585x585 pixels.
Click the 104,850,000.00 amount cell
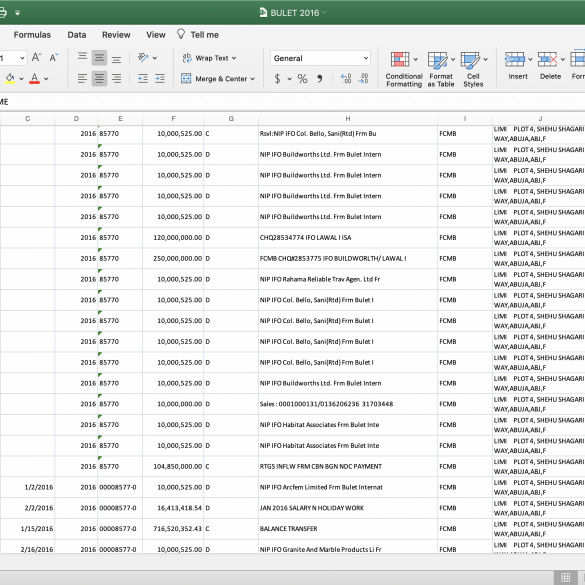pyautogui.click(x=173, y=466)
